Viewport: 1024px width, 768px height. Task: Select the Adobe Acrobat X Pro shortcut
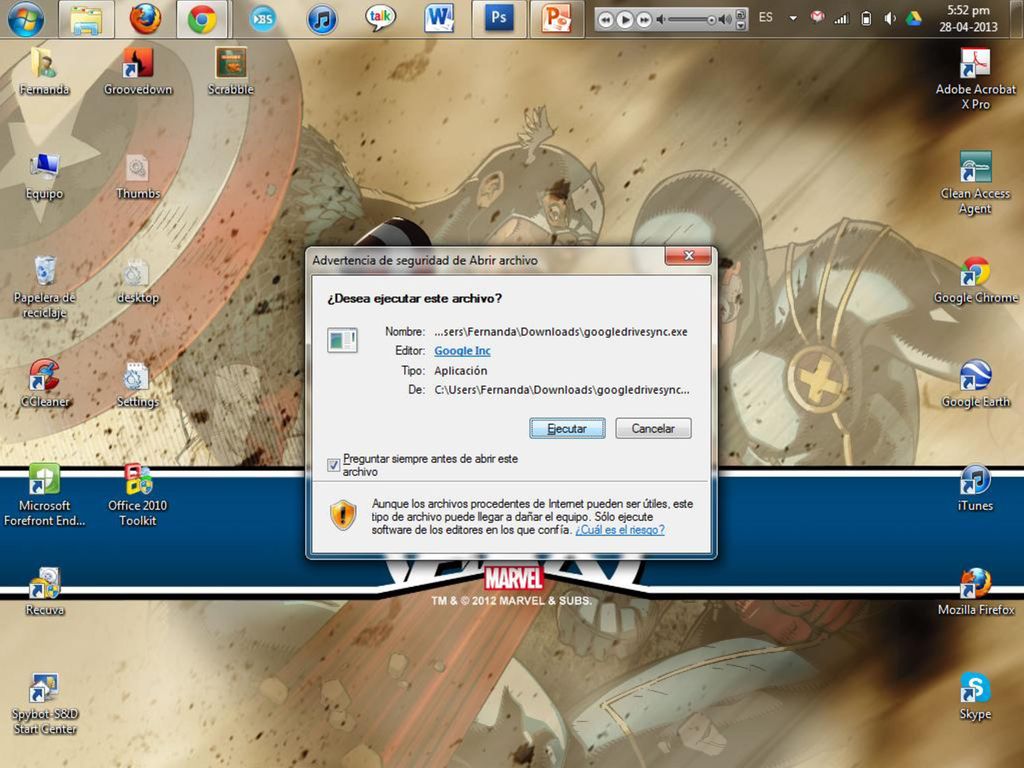pos(976,78)
